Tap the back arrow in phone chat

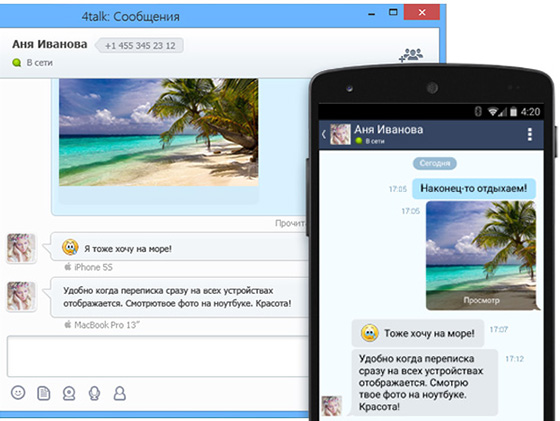[324, 135]
